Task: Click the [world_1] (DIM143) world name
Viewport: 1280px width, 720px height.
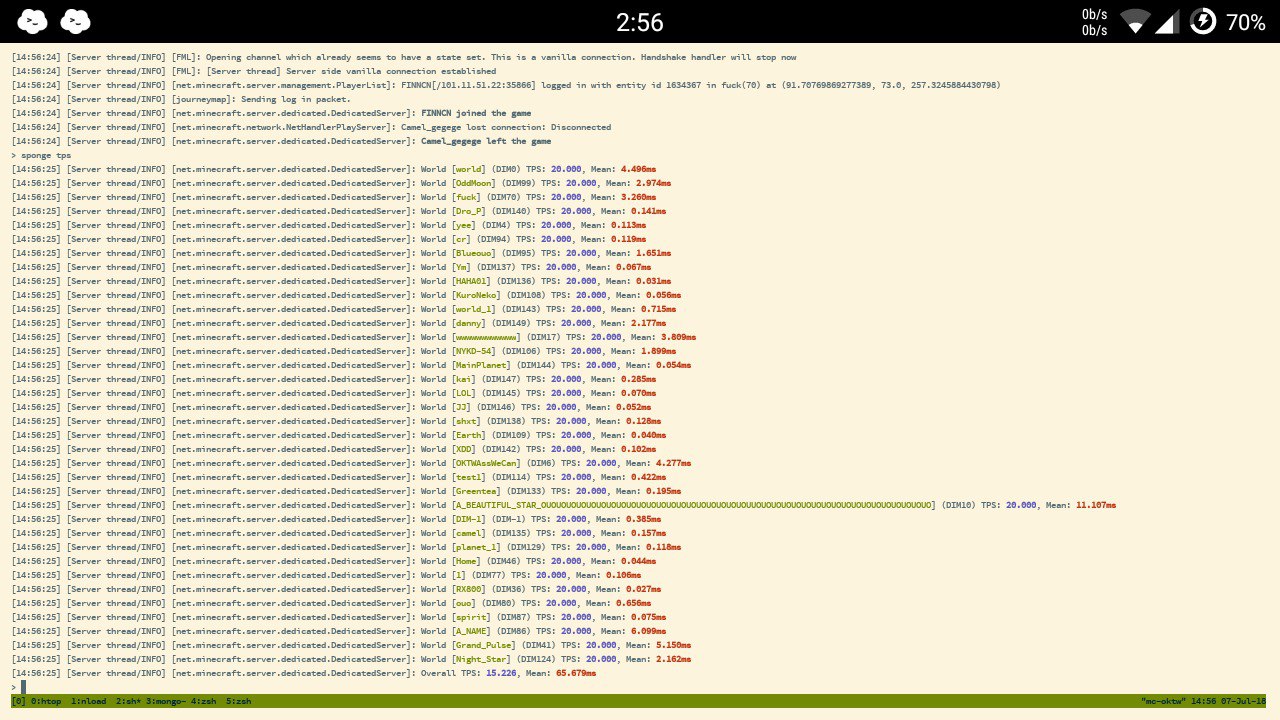Action: 474,309
